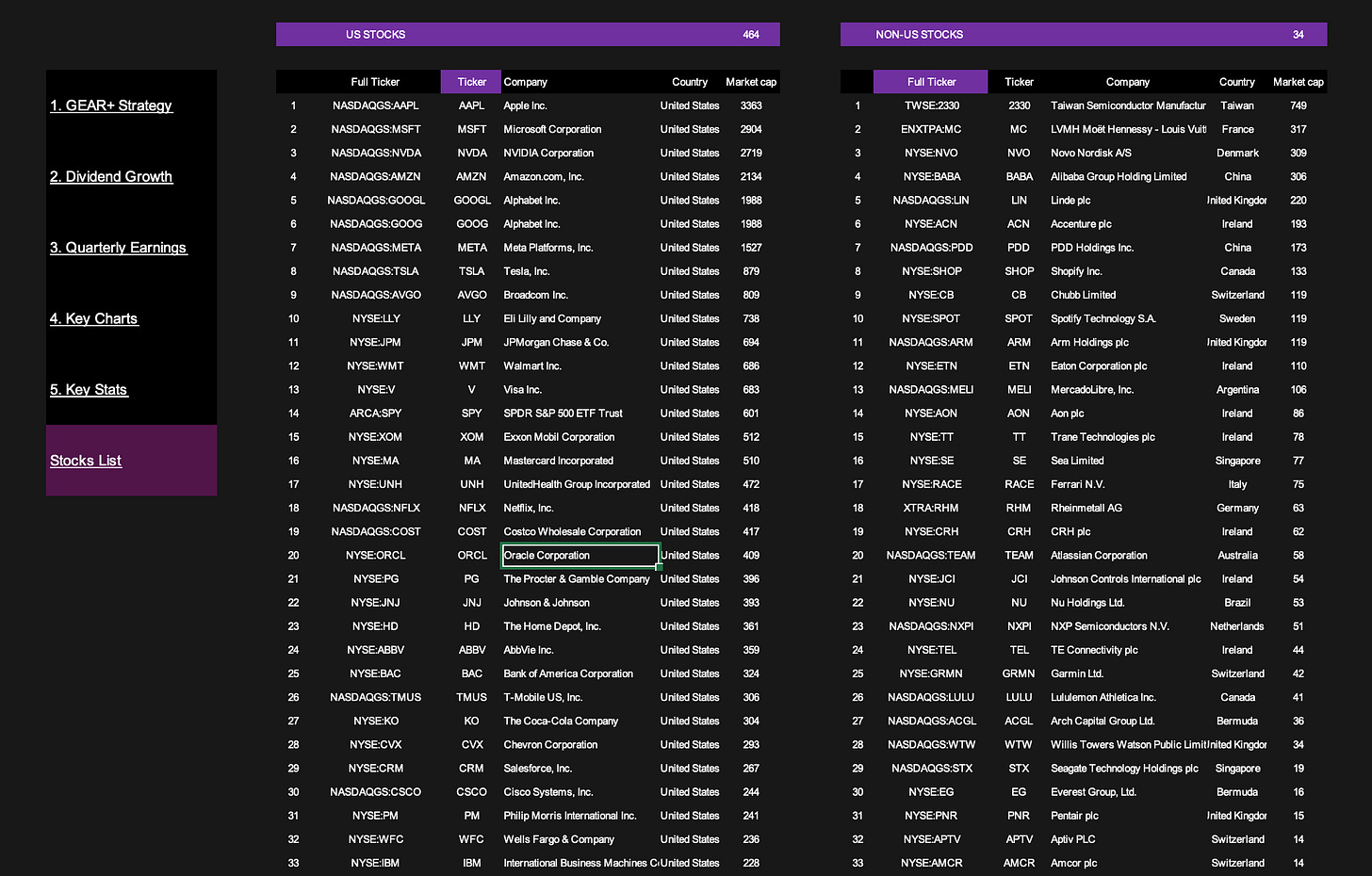Select the Ferrari N.V. cell
Image resolution: width=1372 pixels, height=876 pixels.
coord(1078,484)
